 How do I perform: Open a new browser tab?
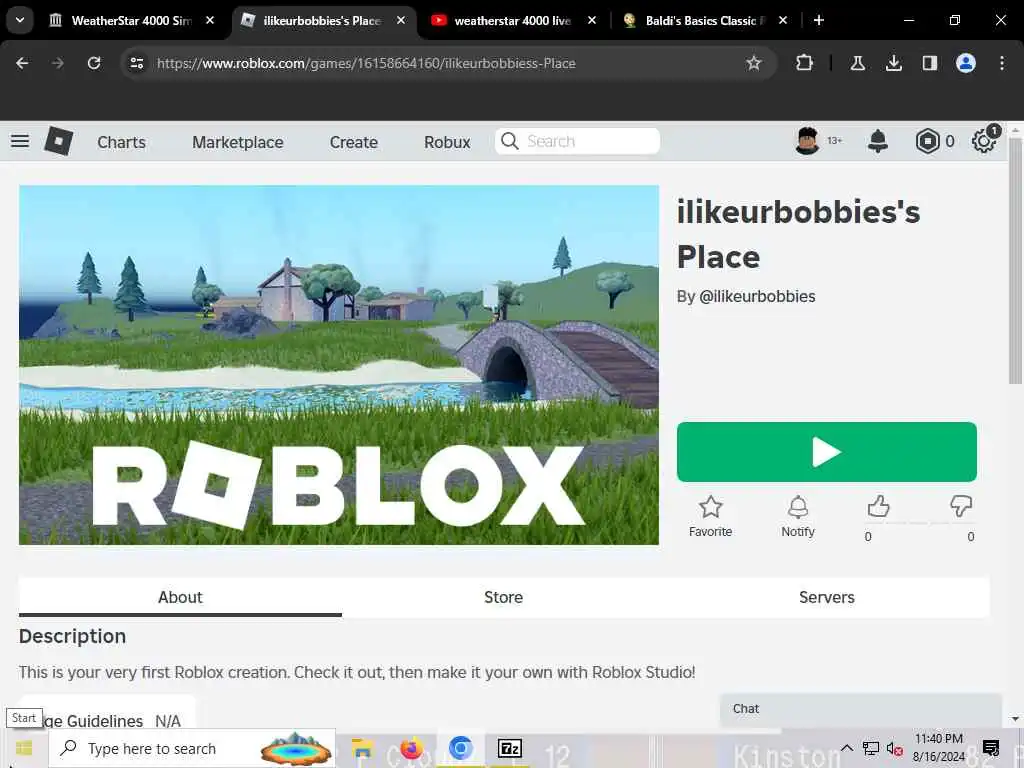818,21
